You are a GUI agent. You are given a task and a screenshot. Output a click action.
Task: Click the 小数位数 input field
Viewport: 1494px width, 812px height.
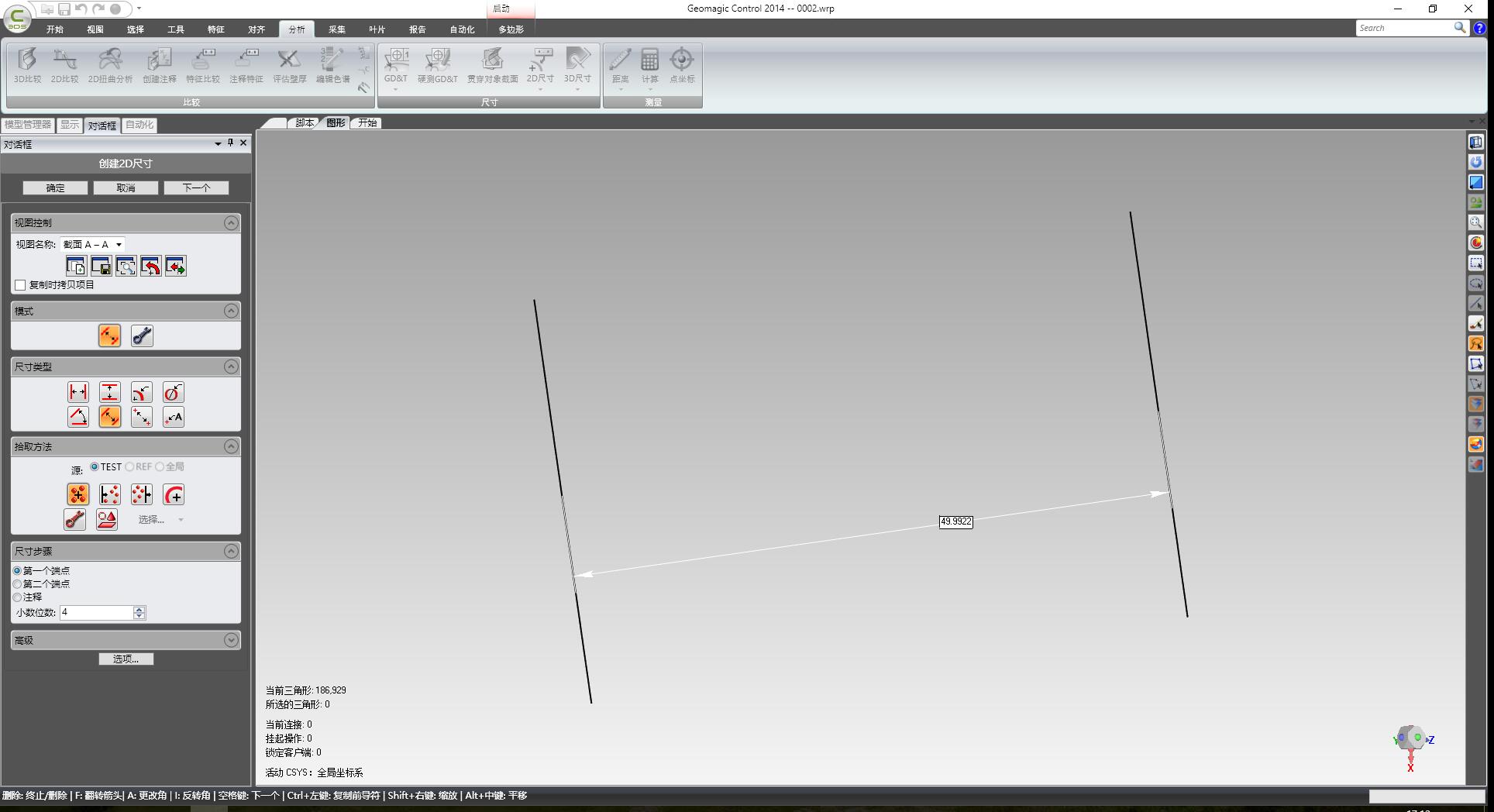pyautogui.click(x=97, y=613)
